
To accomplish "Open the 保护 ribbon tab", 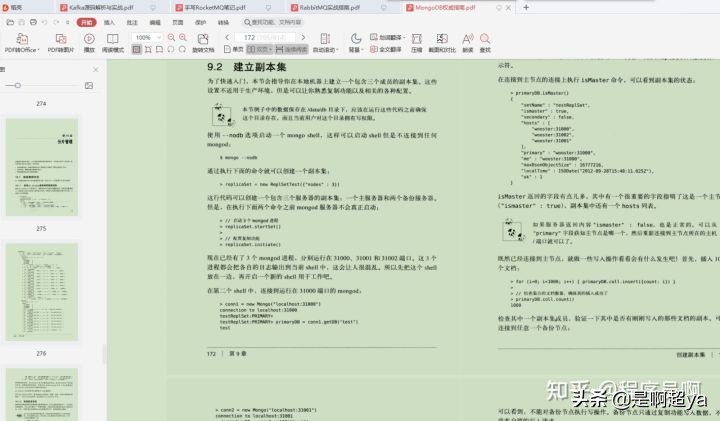I will 201,22.
